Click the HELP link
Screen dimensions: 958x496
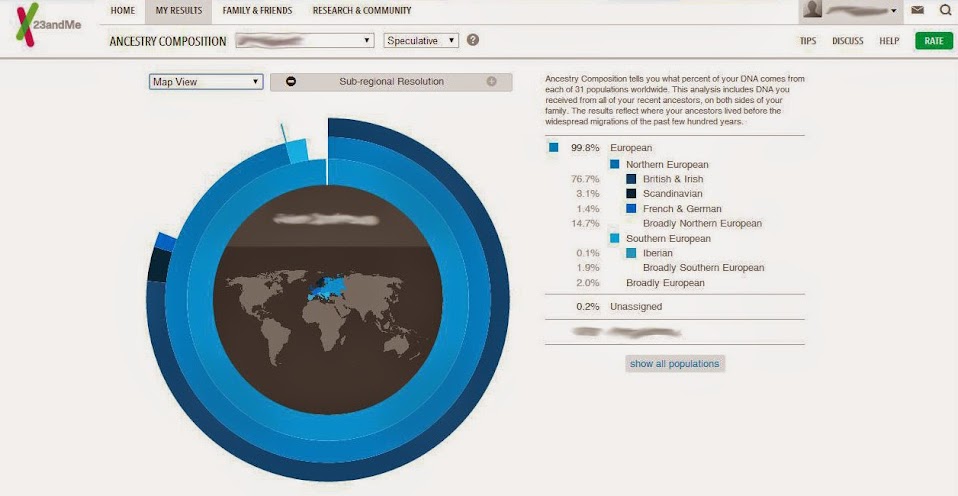tap(889, 41)
